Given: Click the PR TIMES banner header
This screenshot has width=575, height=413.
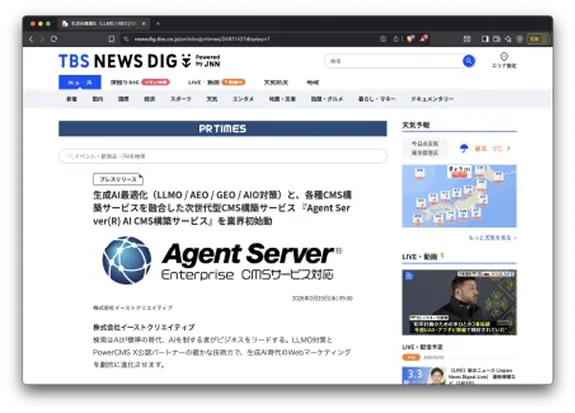Looking at the screenshot, I should pyautogui.click(x=223, y=128).
